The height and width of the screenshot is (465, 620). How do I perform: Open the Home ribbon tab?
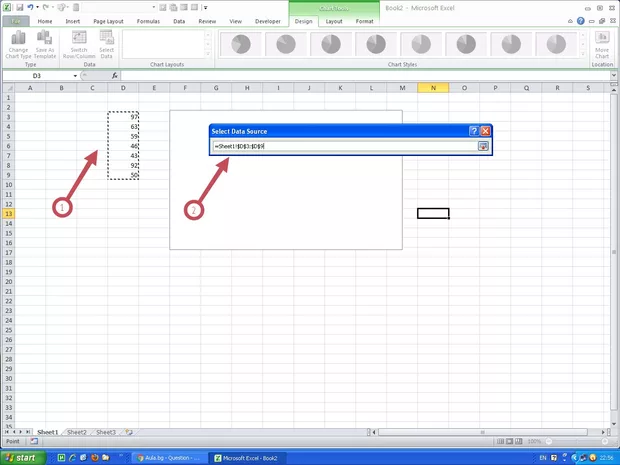pyautogui.click(x=45, y=21)
